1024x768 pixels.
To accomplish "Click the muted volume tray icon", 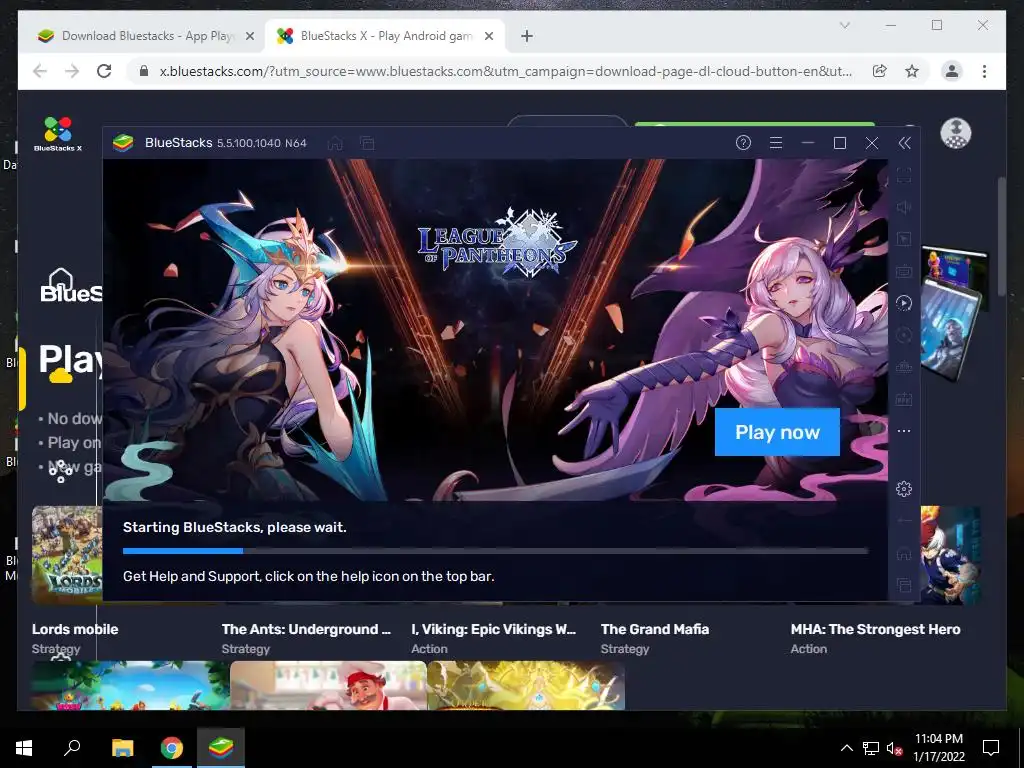I will [894, 748].
